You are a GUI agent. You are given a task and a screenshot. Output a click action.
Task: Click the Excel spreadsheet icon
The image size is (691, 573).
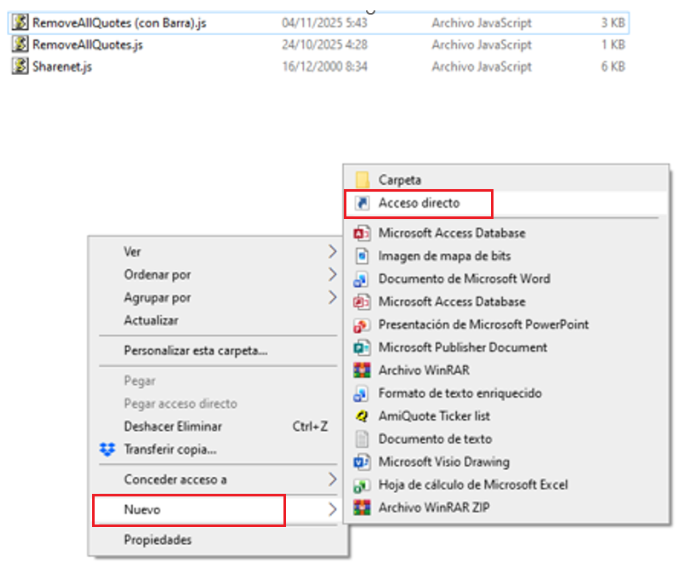[x=362, y=485]
